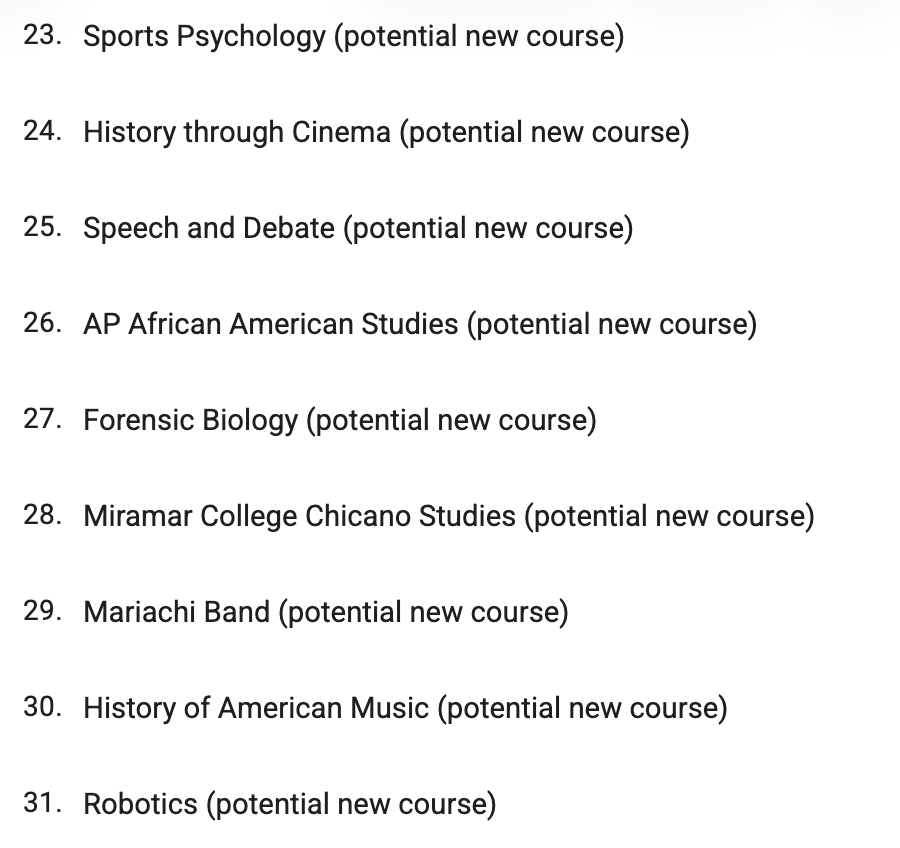Click list number 28

click(43, 517)
